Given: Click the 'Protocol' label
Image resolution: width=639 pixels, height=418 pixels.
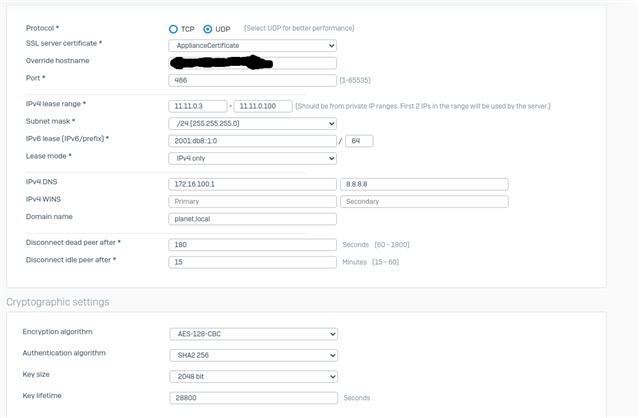Looking at the screenshot, I should point(42,28).
